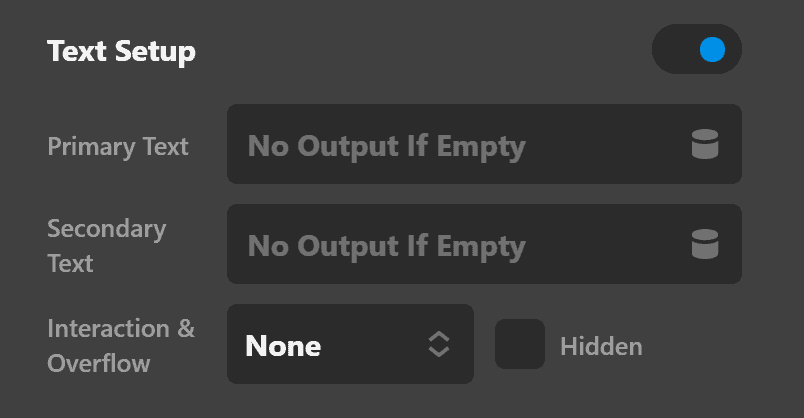Click the Primary Text field label
The height and width of the screenshot is (418, 804).
pos(118,147)
